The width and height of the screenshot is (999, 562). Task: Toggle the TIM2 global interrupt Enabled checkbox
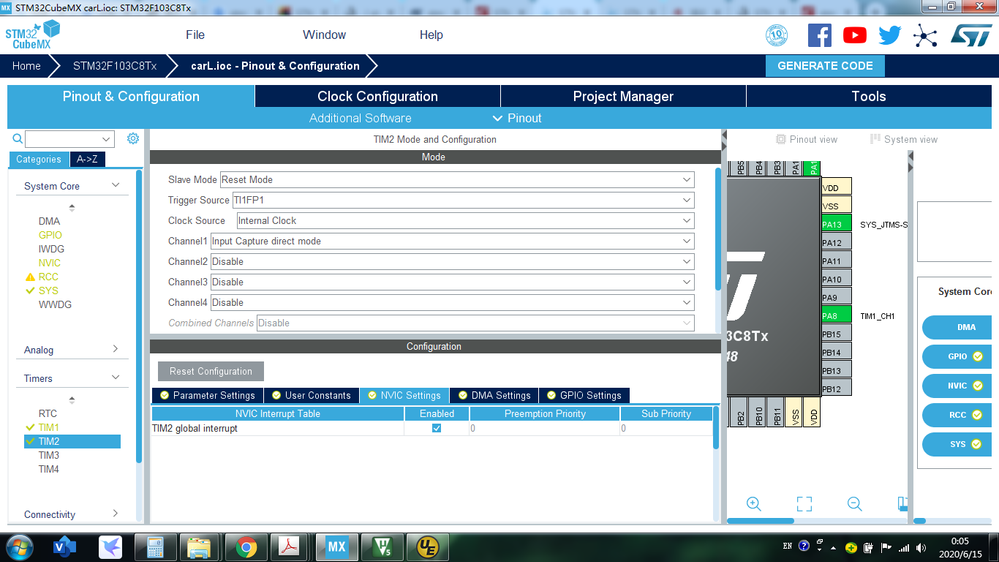coord(436,428)
